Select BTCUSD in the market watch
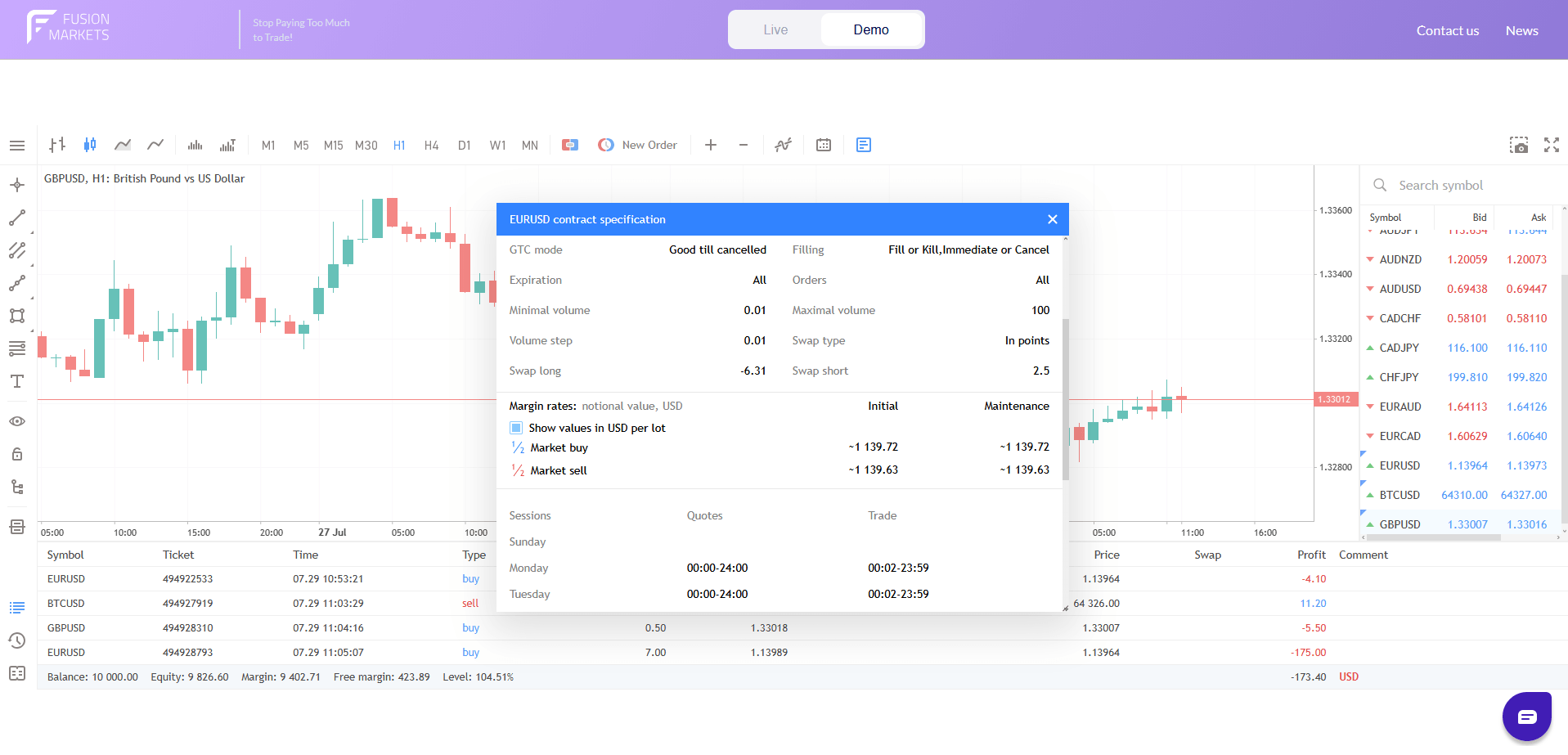The height and width of the screenshot is (755, 1568). pyautogui.click(x=1460, y=495)
